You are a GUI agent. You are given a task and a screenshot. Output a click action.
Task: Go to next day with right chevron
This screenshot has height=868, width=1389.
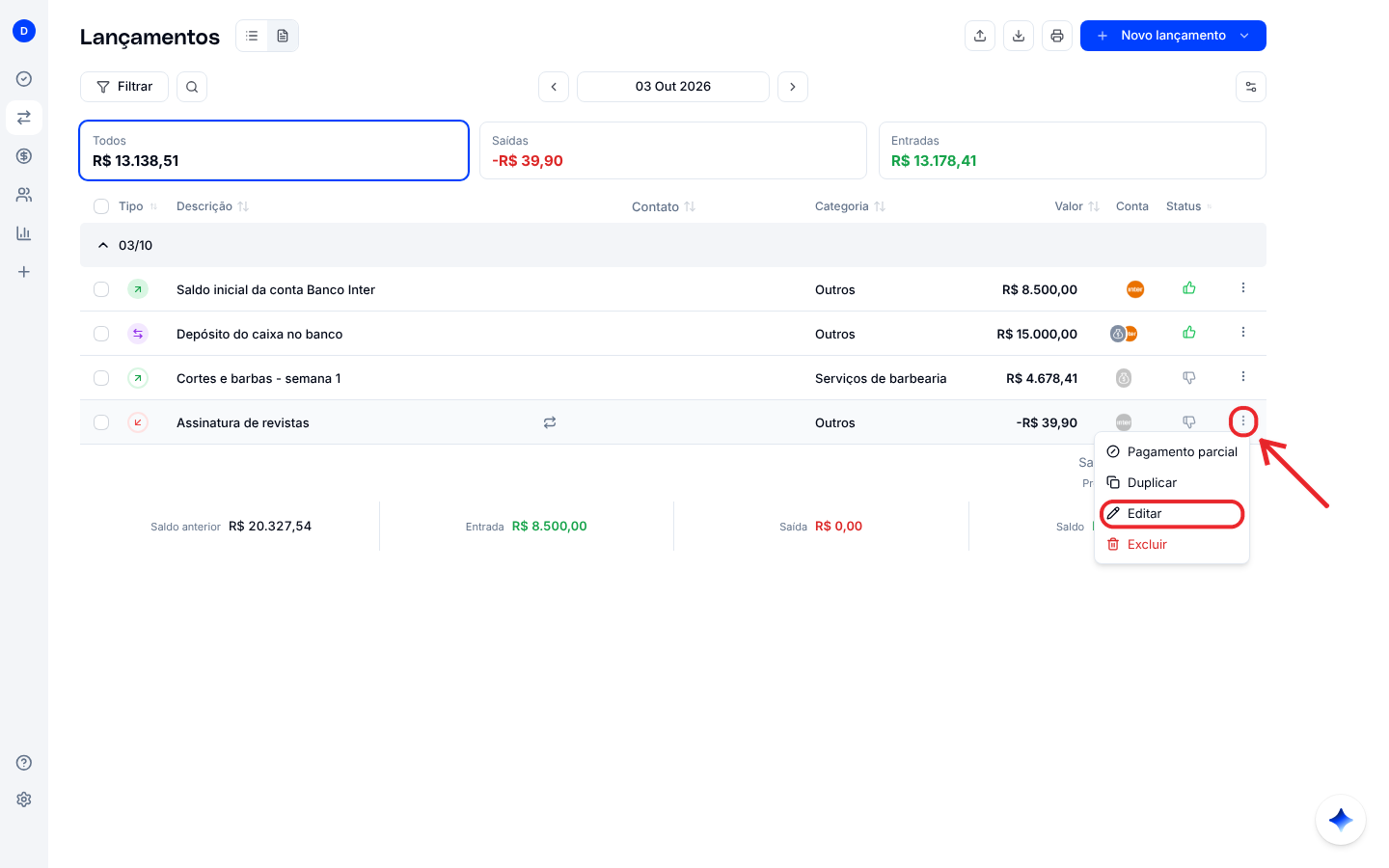[793, 87]
